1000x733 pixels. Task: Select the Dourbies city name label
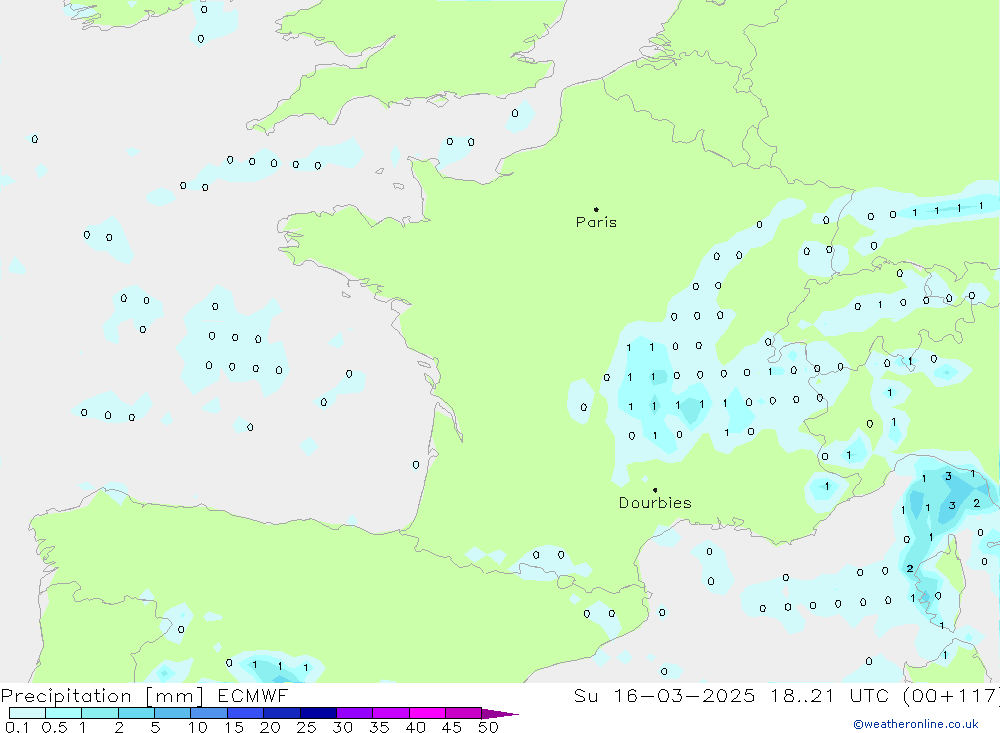tap(655, 503)
